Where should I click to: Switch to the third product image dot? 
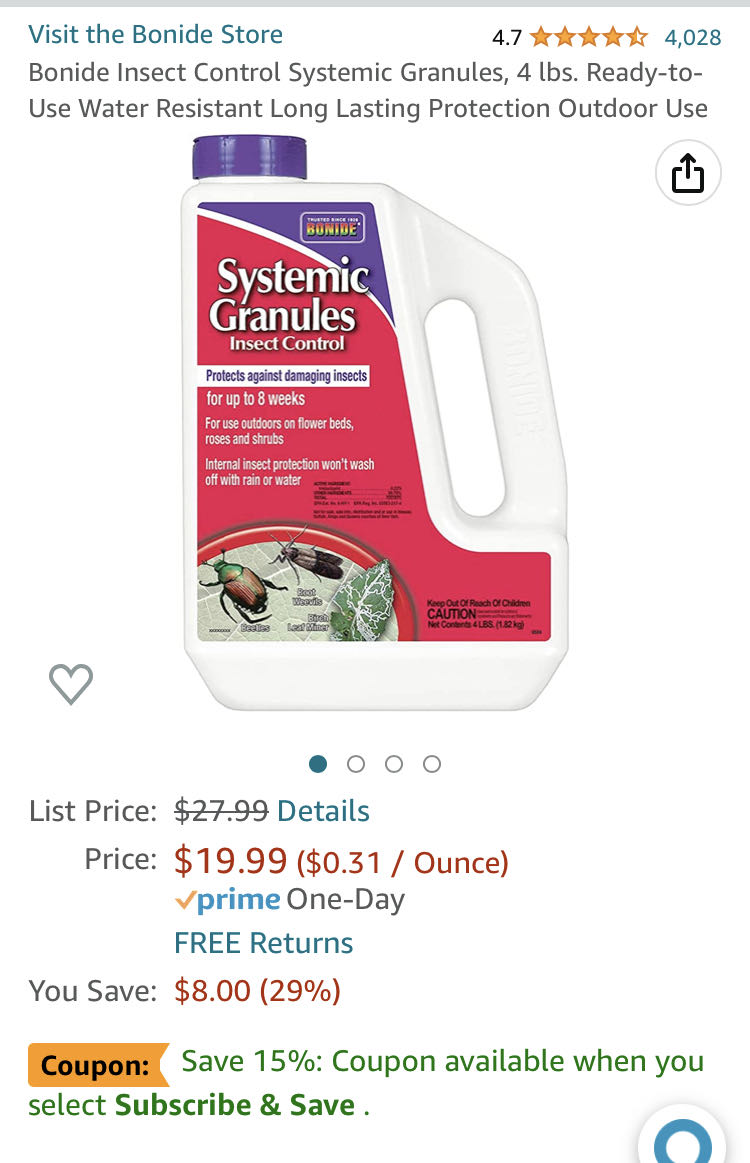tap(394, 764)
